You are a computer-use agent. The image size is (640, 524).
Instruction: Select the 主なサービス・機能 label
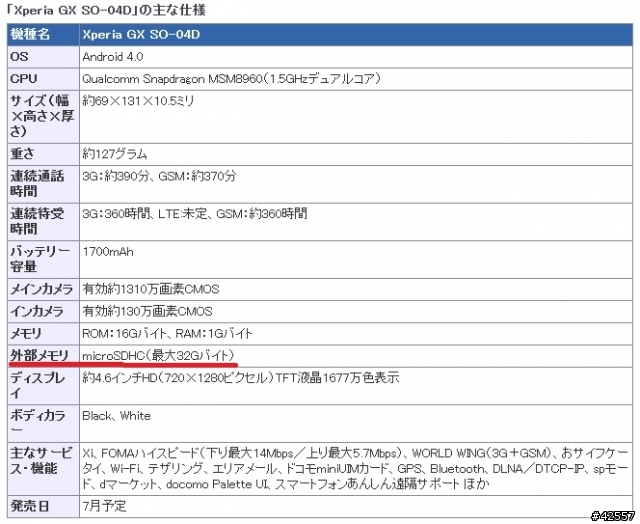click(41, 461)
